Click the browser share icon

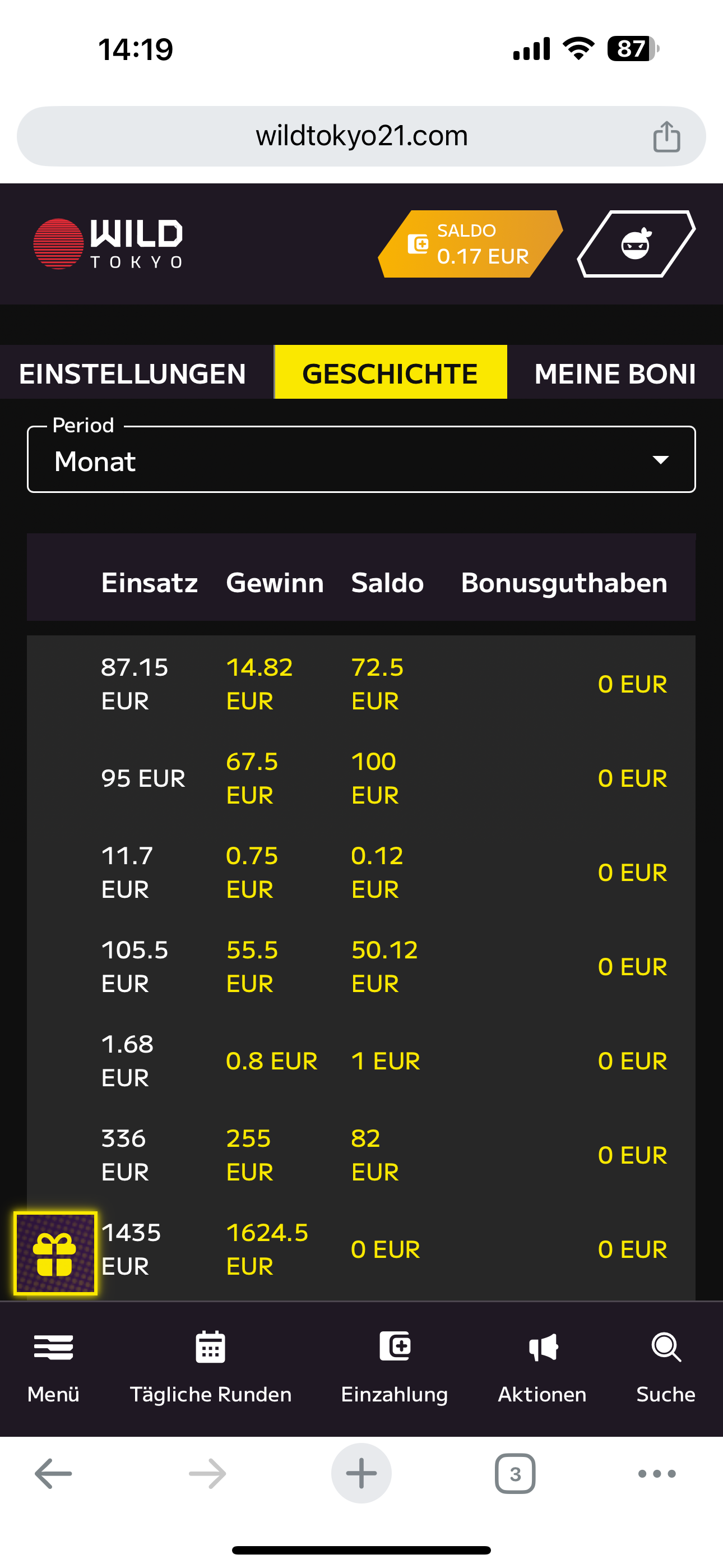[x=666, y=136]
